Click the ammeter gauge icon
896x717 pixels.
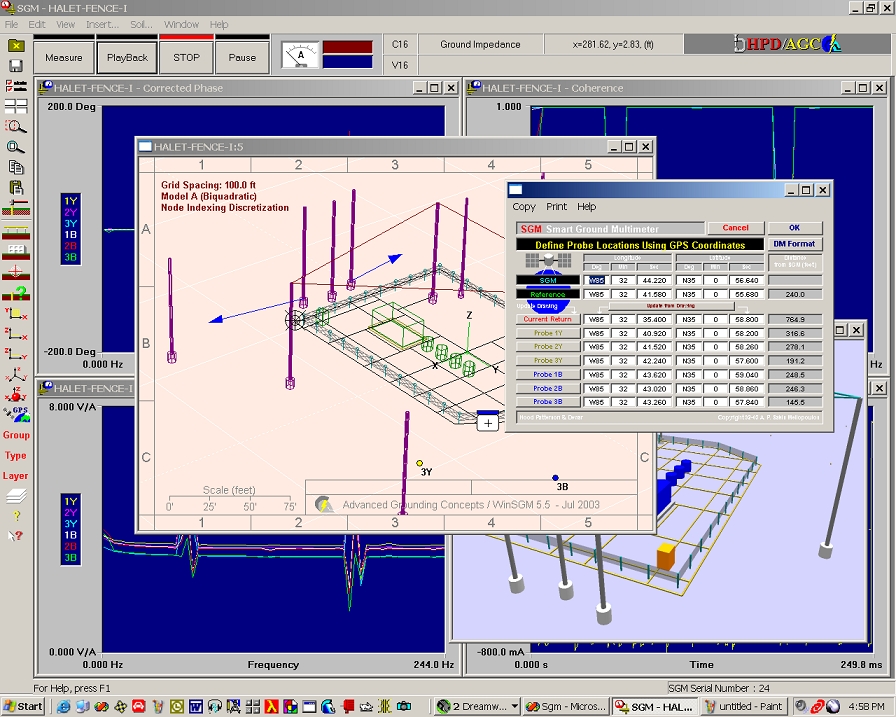301,56
